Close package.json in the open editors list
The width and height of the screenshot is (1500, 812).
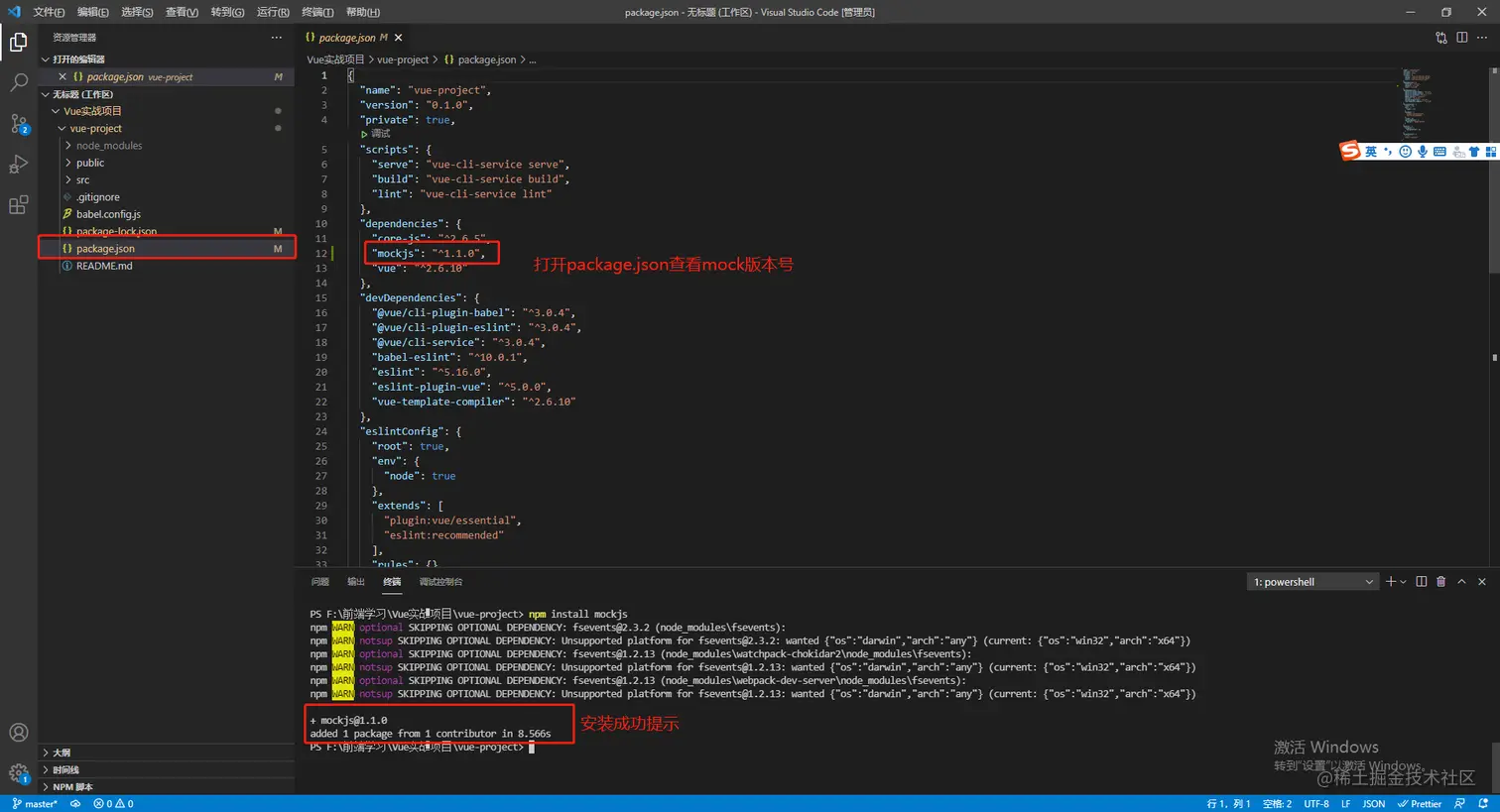pyautogui.click(x=62, y=76)
